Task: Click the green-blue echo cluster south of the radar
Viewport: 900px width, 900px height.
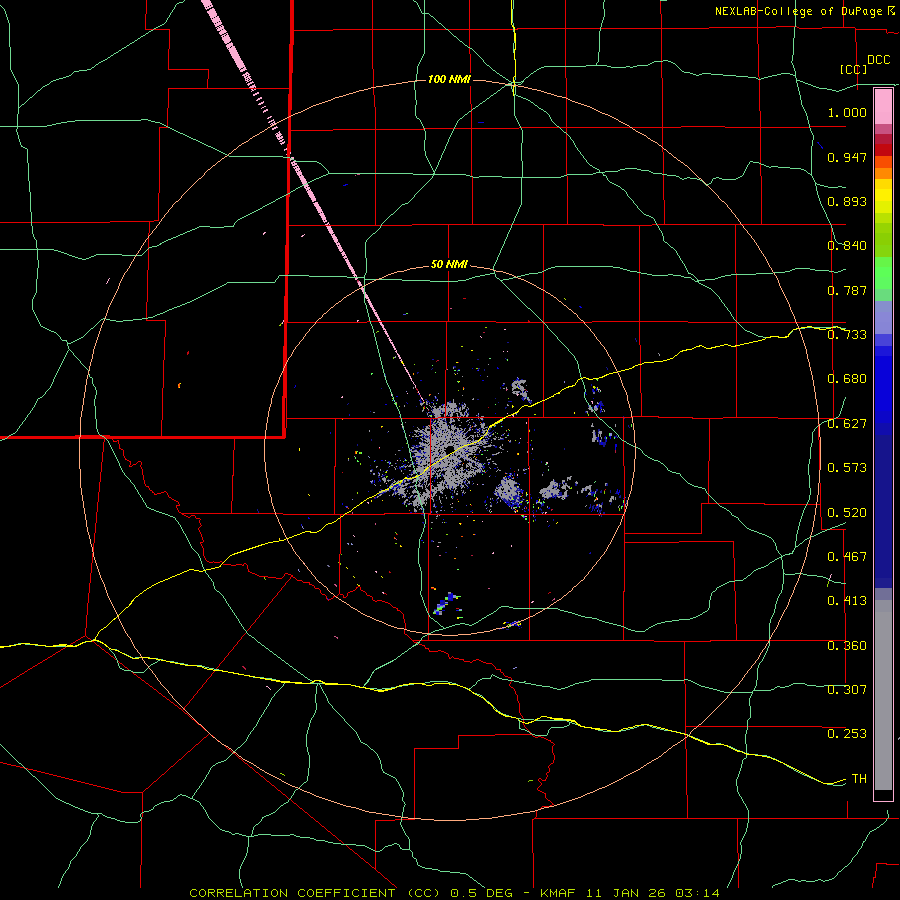Action: click(x=447, y=603)
